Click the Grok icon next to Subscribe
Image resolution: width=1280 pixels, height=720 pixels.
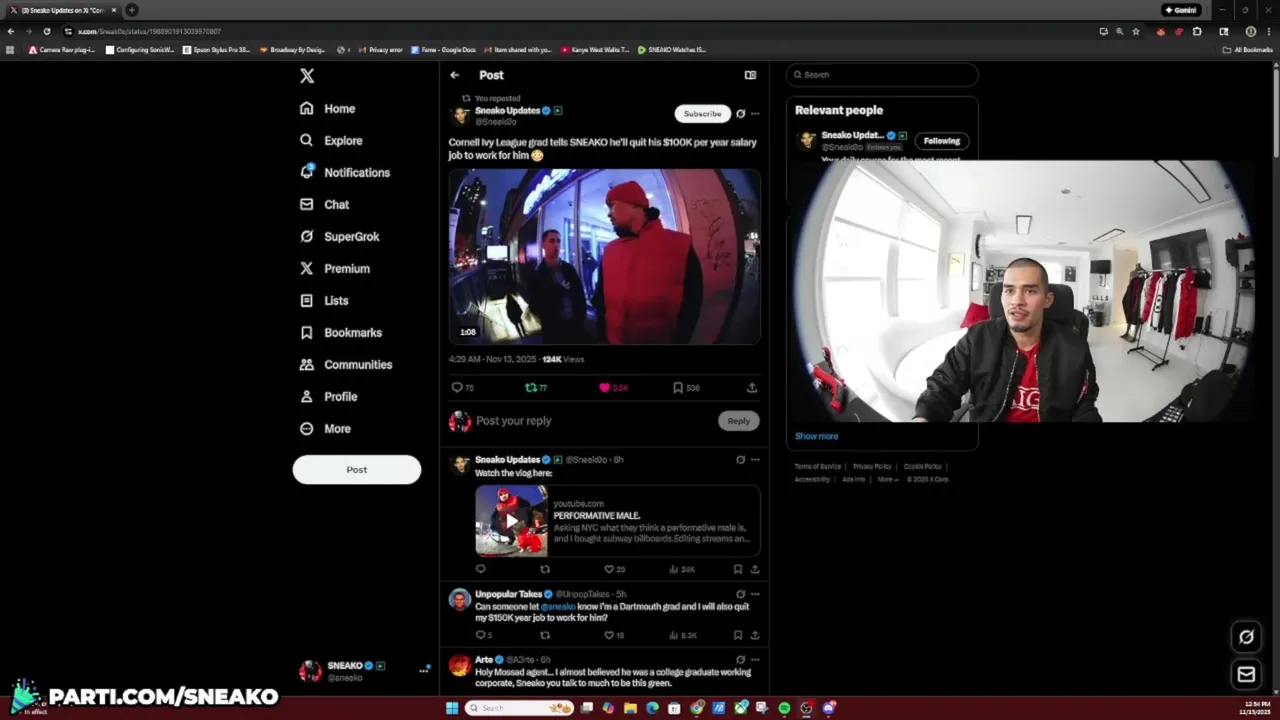pos(740,114)
